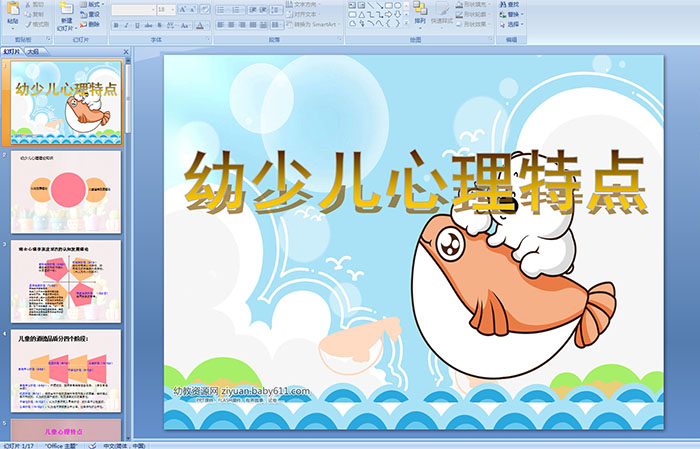Viewport: 700px width, 449px height.
Task: Open the font name dropdown
Action: point(153,10)
